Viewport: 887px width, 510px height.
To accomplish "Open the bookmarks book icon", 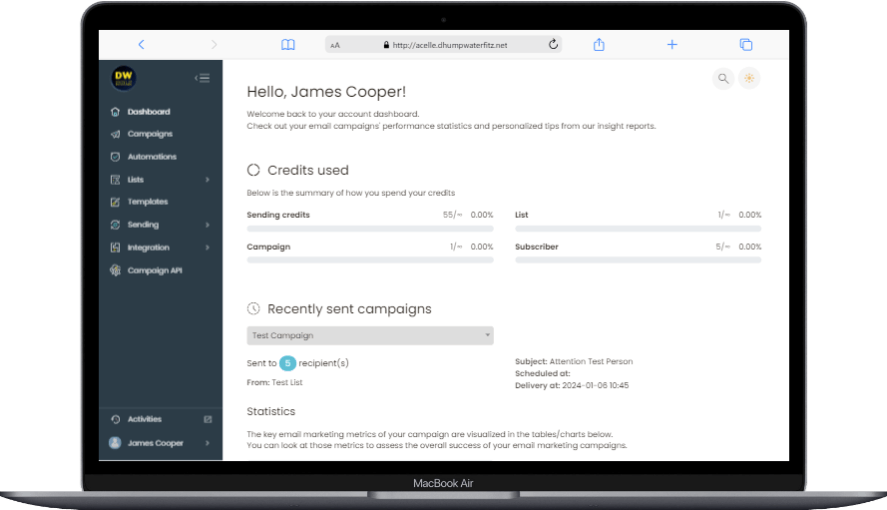I will 288,45.
